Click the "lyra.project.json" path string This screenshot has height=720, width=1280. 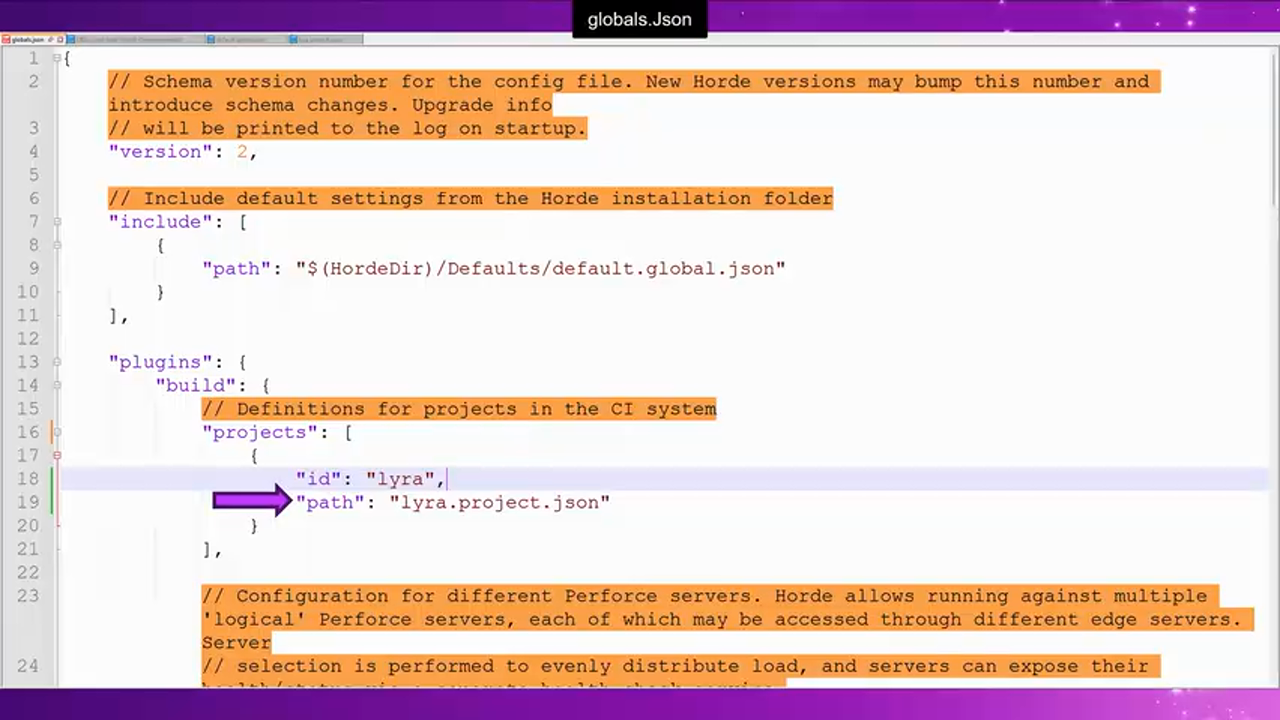(500, 502)
